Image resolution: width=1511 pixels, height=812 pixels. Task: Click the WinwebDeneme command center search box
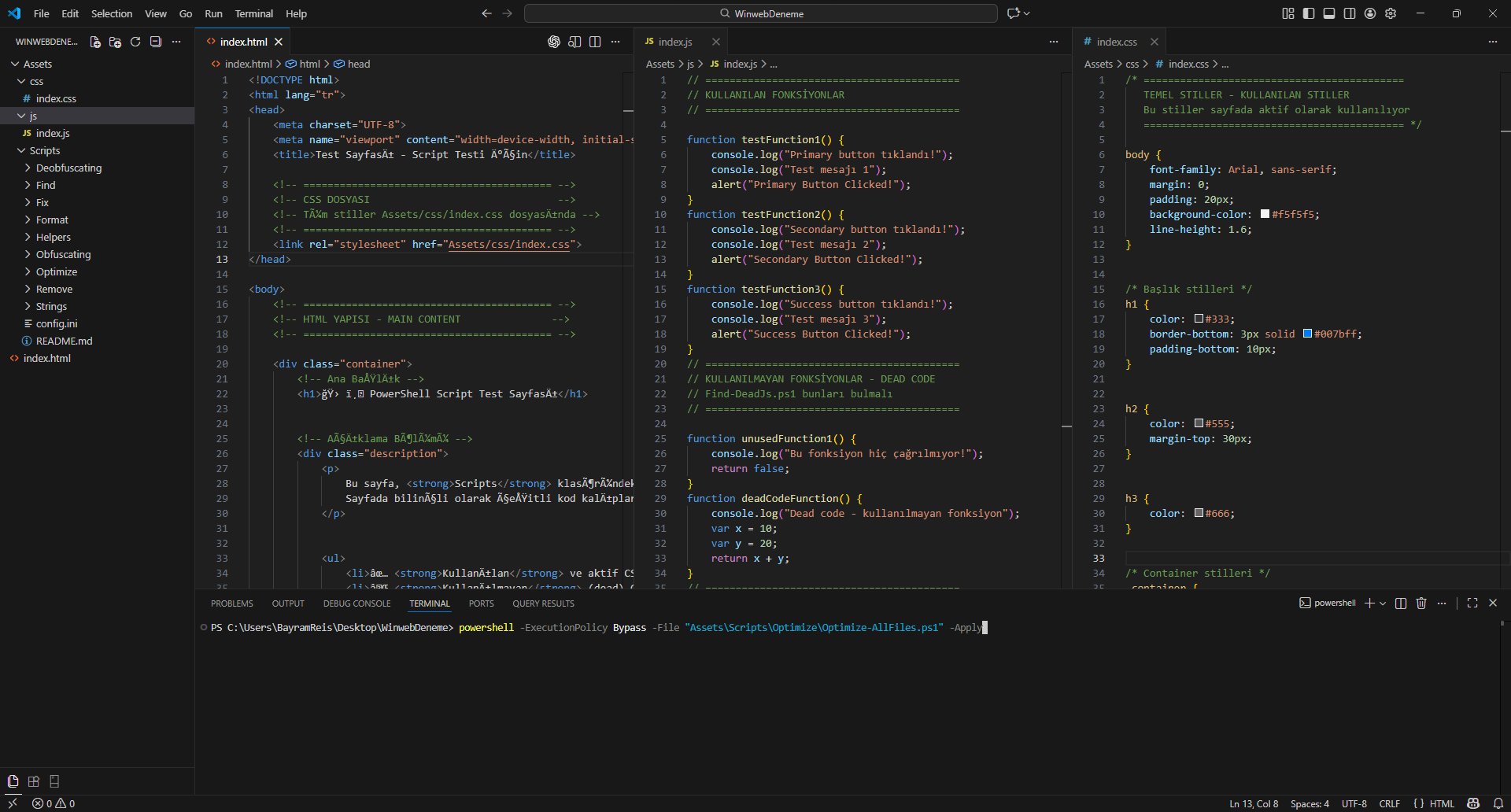(x=760, y=13)
